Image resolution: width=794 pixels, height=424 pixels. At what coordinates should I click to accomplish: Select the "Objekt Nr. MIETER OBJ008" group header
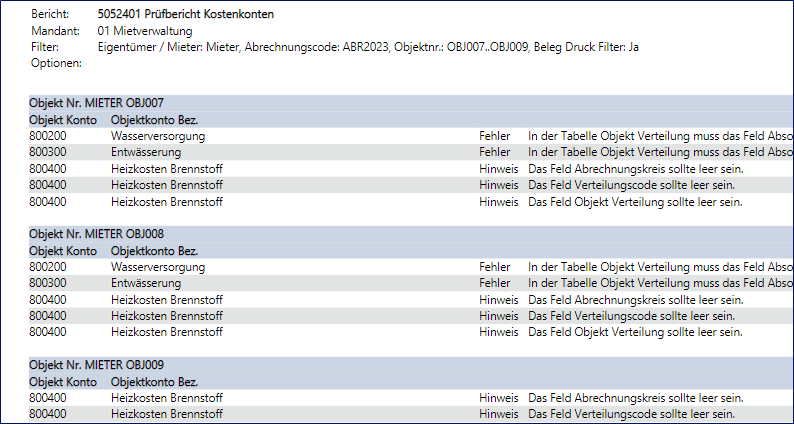click(x=97, y=234)
